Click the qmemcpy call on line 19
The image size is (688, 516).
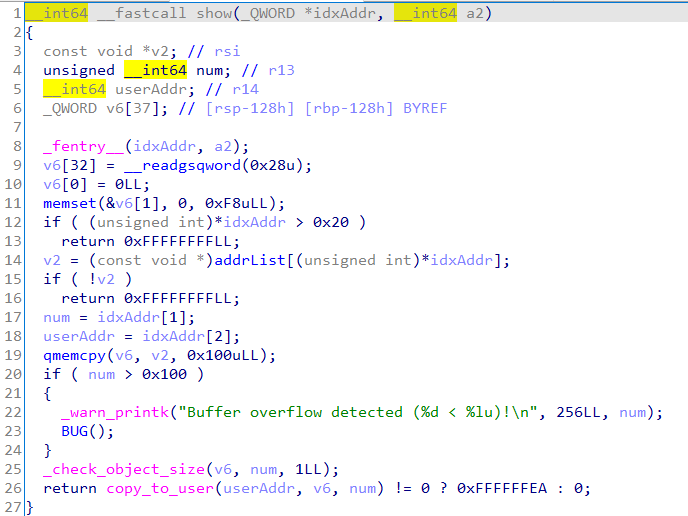75,355
